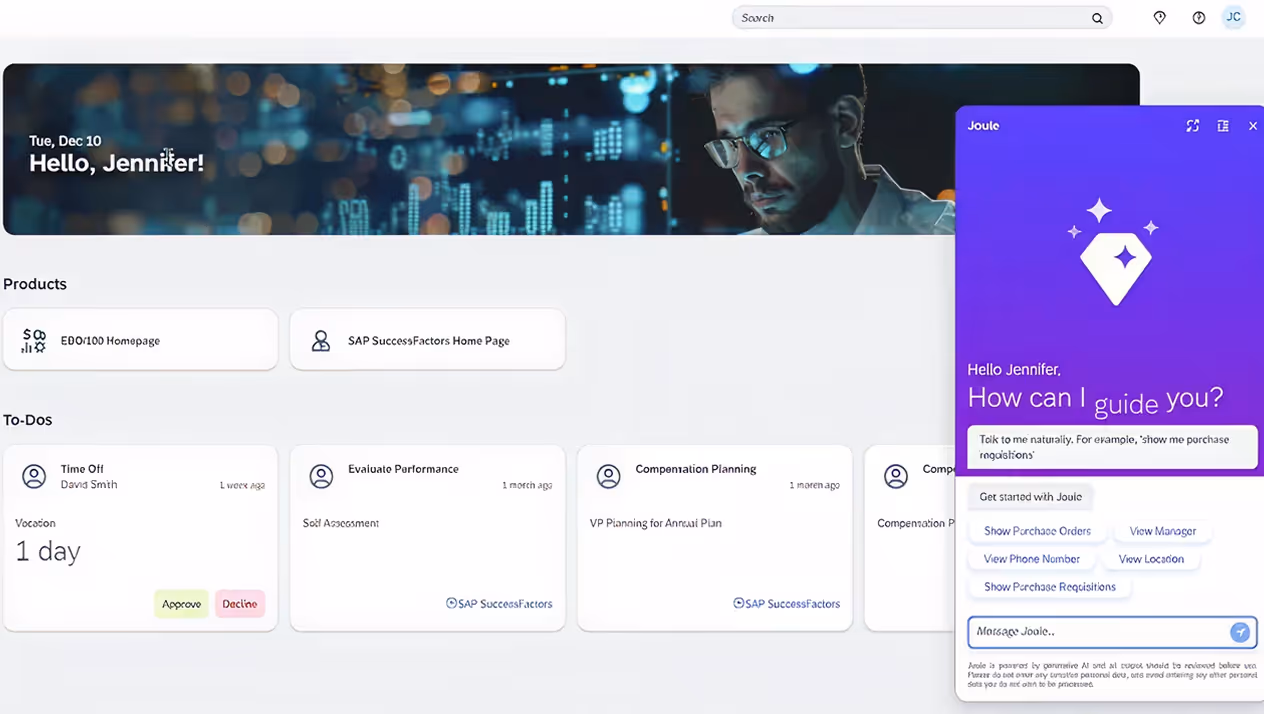Select the View Manager suggestion
1264x714 pixels.
pyautogui.click(x=1163, y=531)
